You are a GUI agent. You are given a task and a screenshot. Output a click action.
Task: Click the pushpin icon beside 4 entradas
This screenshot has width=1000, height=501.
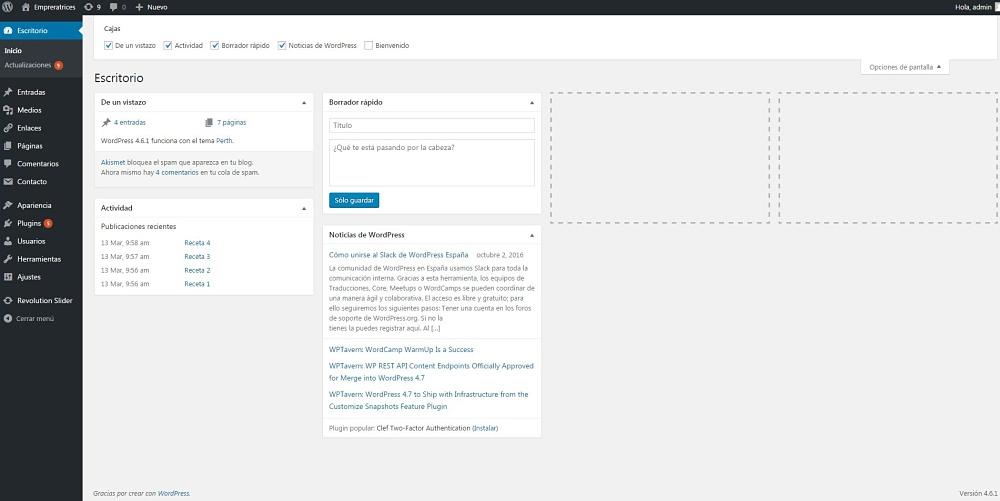point(106,122)
